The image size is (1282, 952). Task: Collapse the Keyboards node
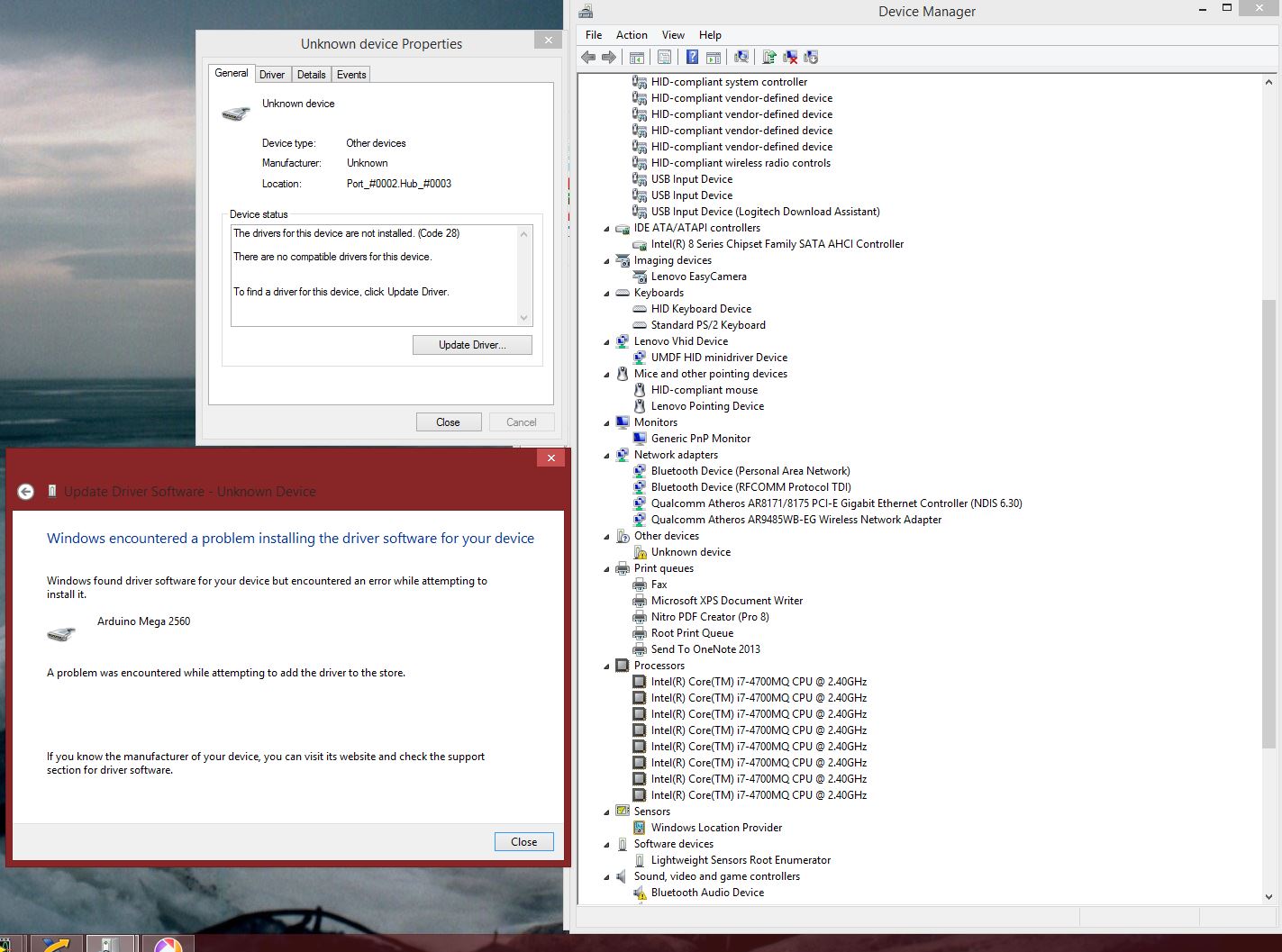[x=607, y=294]
